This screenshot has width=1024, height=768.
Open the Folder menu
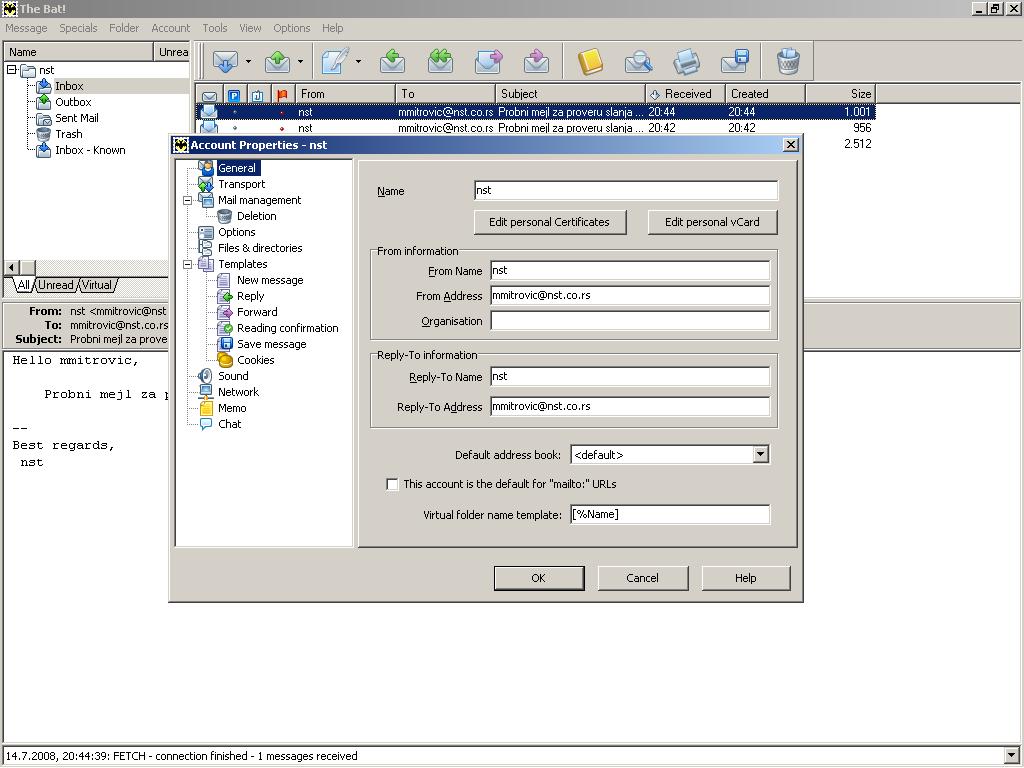pos(124,28)
